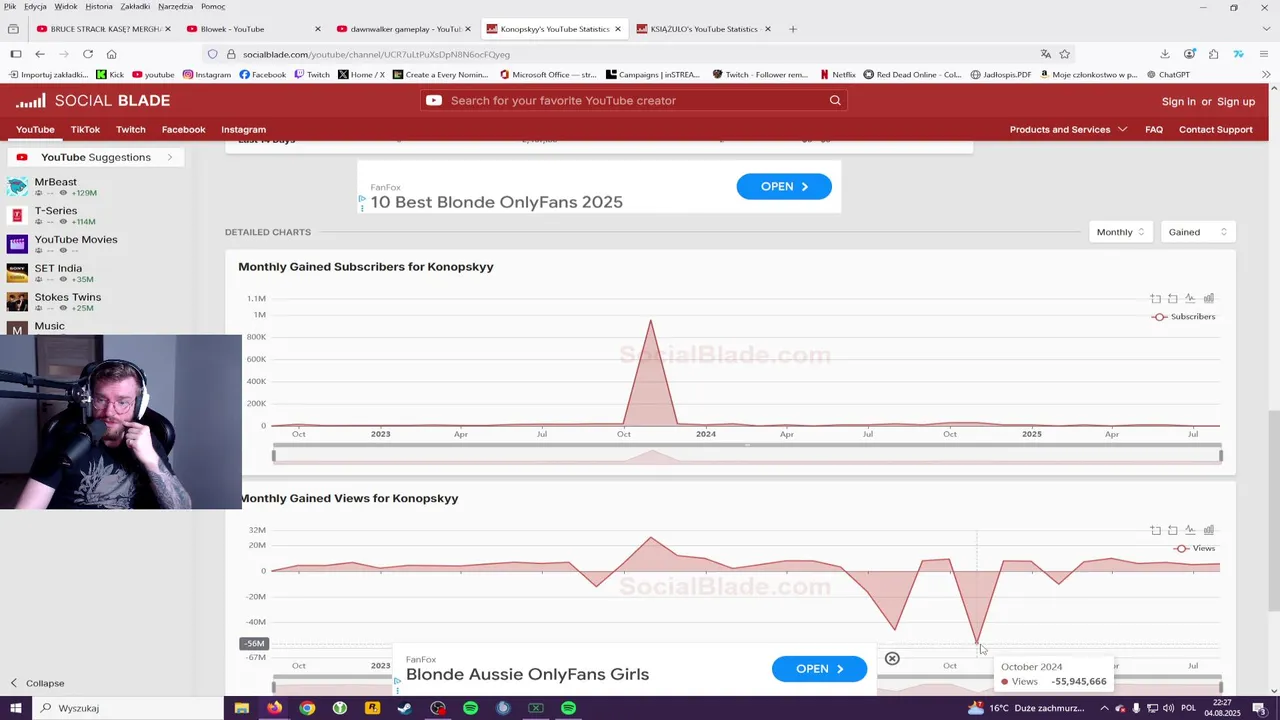The height and width of the screenshot is (720, 1280).
Task: Open the FAQ page
Action: coord(1154,129)
